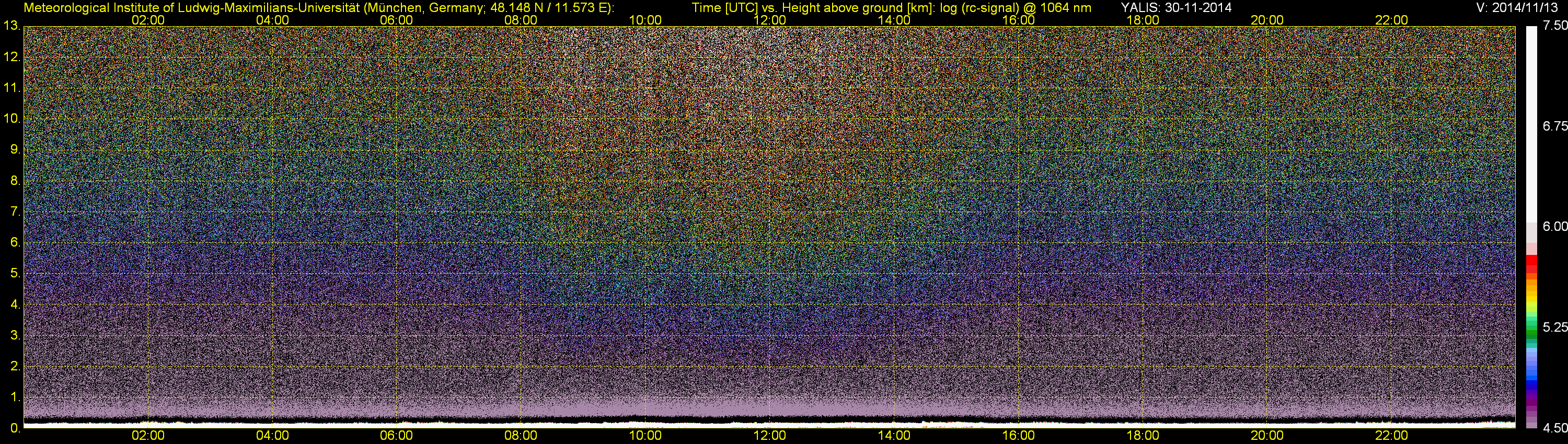Click the '12:00' label on the lower time axis

[769, 436]
